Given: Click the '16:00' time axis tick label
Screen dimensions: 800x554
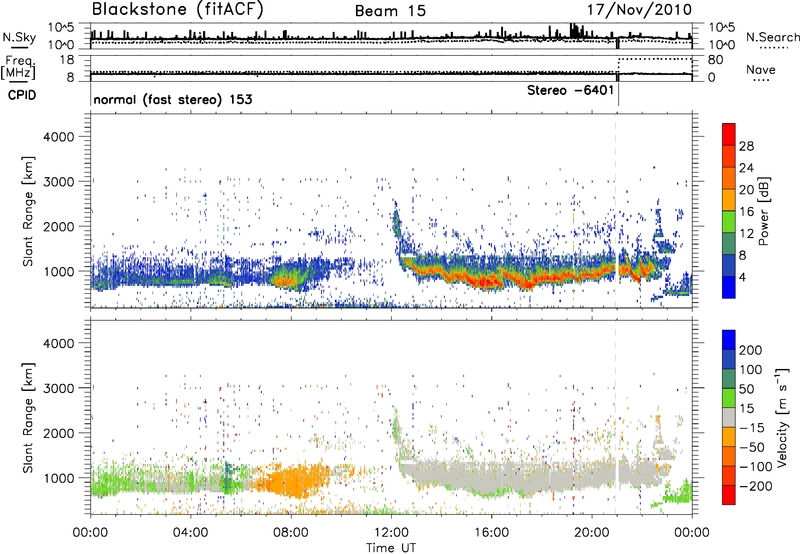Looking at the screenshot, I should 491,533.
